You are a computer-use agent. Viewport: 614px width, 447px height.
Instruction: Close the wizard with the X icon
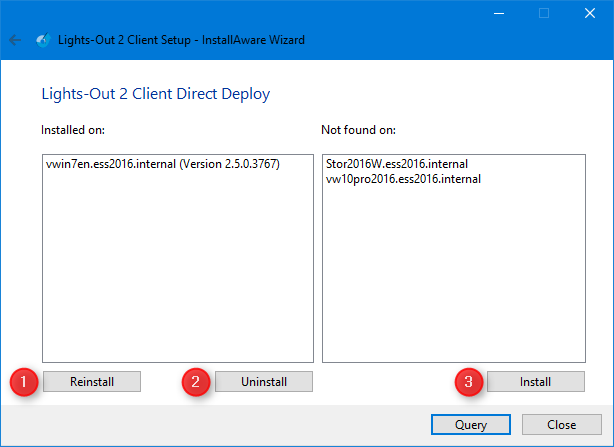[x=590, y=13]
